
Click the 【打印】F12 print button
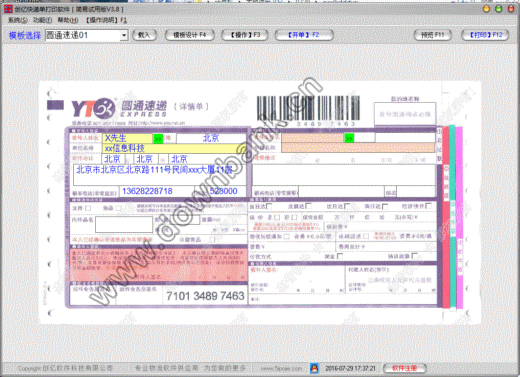tap(485, 35)
